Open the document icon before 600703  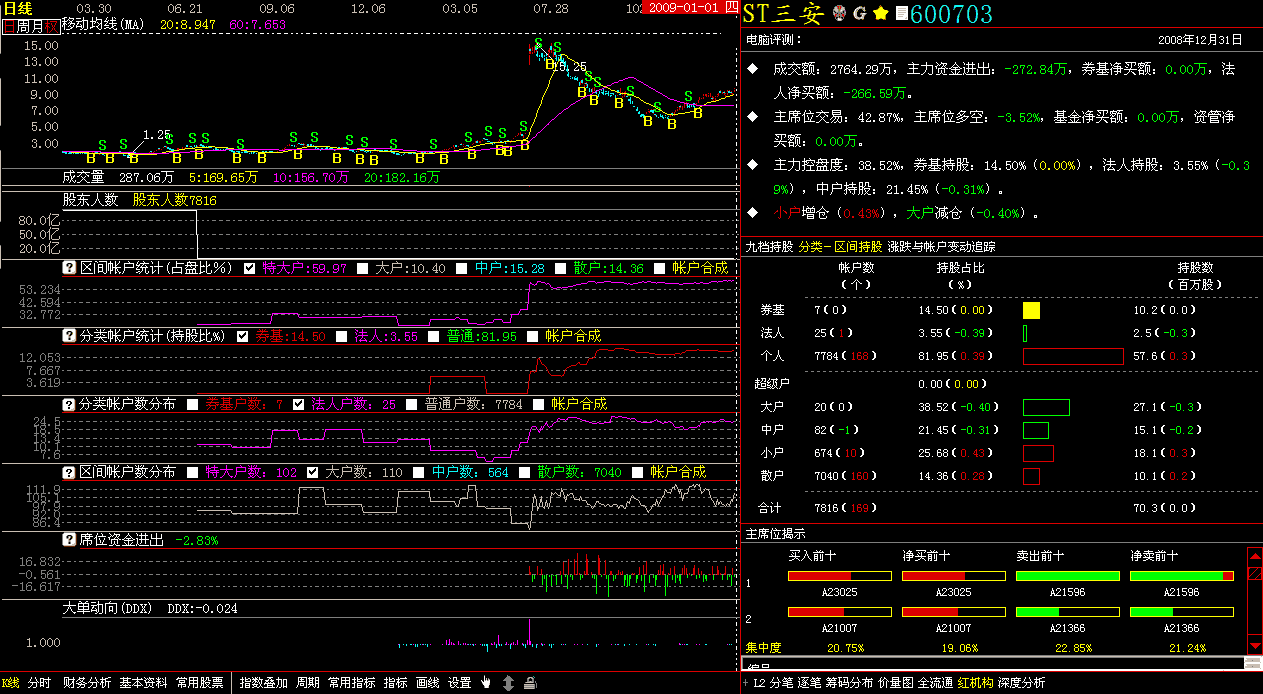(901, 13)
